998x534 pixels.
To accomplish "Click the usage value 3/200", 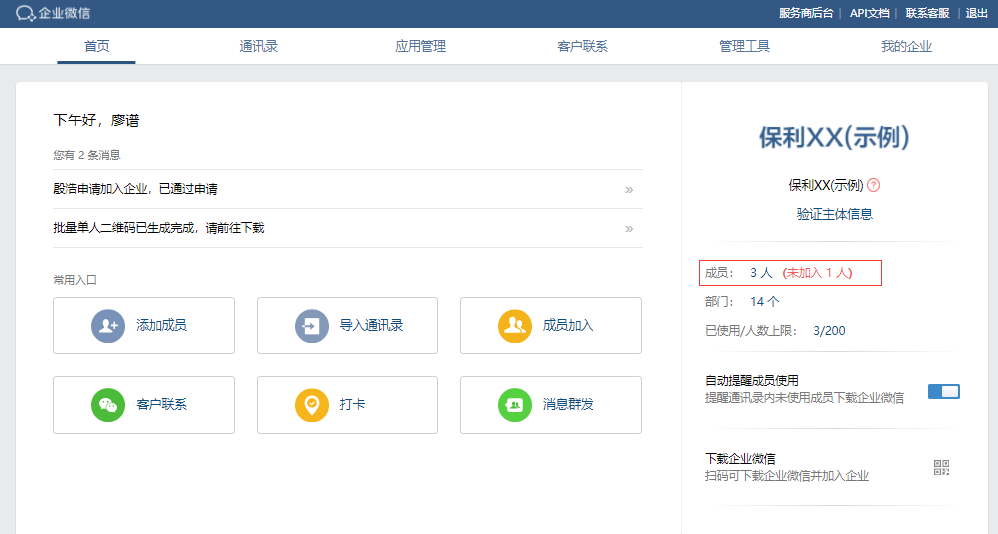I will tap(829, 331).
